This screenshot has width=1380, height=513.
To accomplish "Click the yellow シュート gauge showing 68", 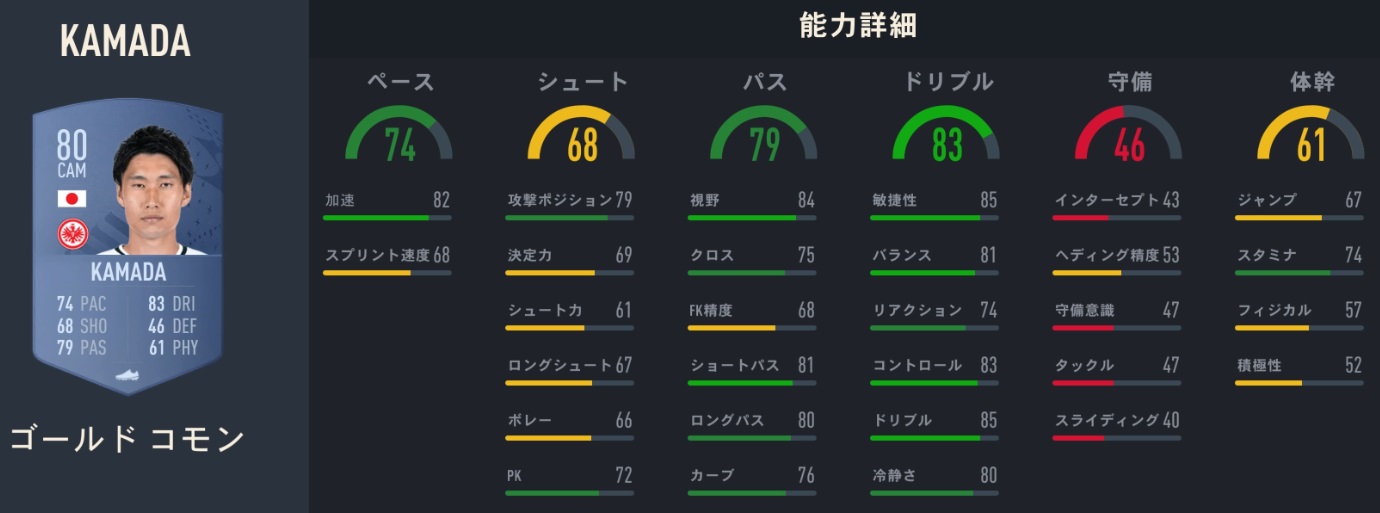I will pos(582,135).
